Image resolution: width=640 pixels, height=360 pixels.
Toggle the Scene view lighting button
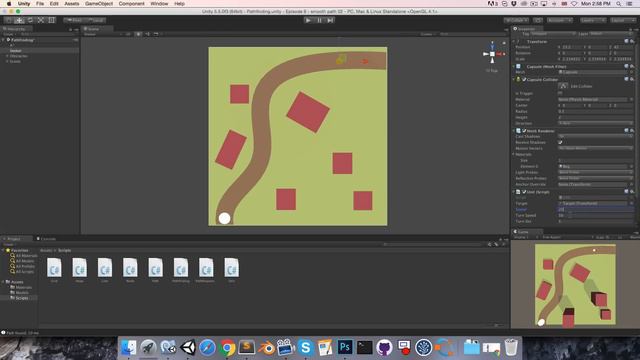pos(138,34)
